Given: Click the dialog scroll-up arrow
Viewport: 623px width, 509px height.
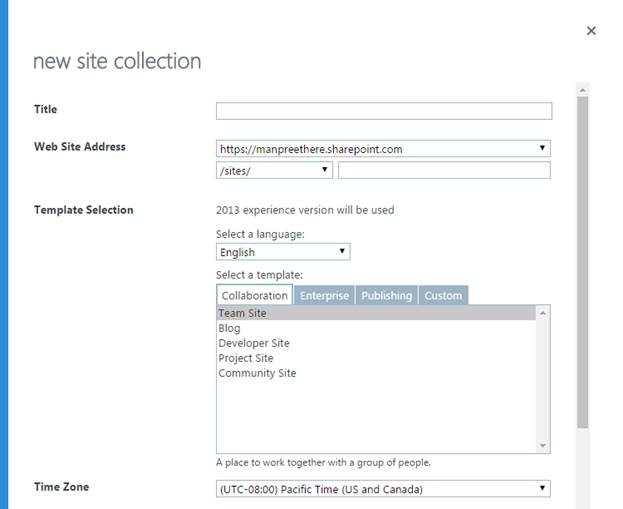Looking at the screenshot, I should pyautogui.click(x=582, y=89).
